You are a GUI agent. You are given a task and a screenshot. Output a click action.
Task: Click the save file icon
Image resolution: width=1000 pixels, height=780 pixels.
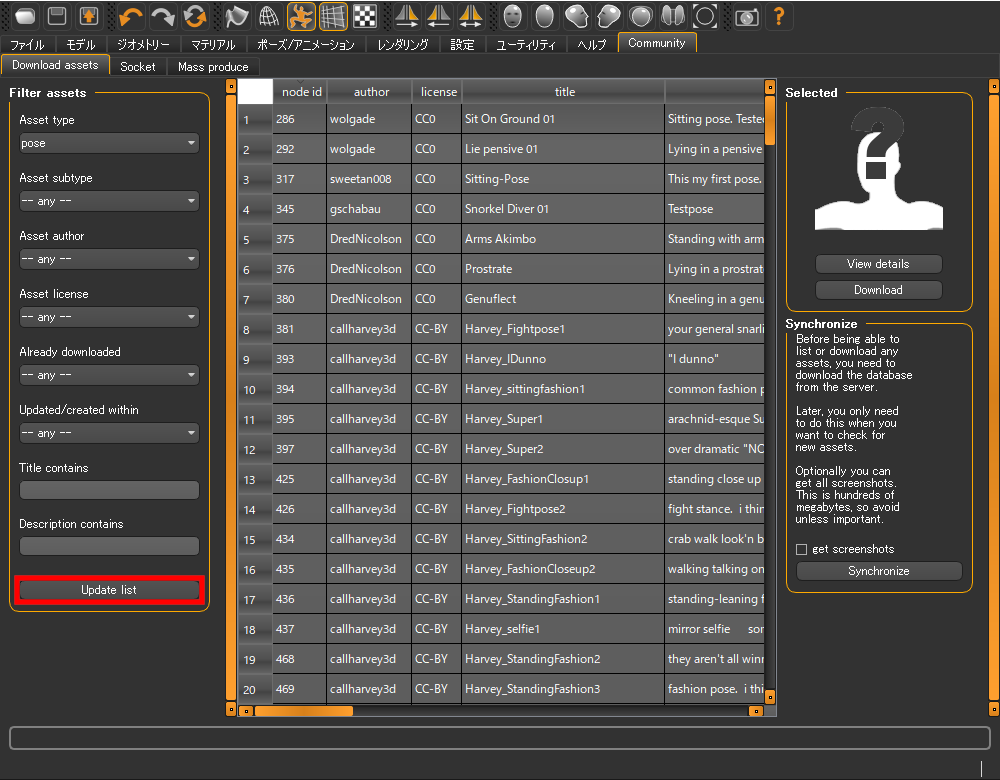(57, 16)
